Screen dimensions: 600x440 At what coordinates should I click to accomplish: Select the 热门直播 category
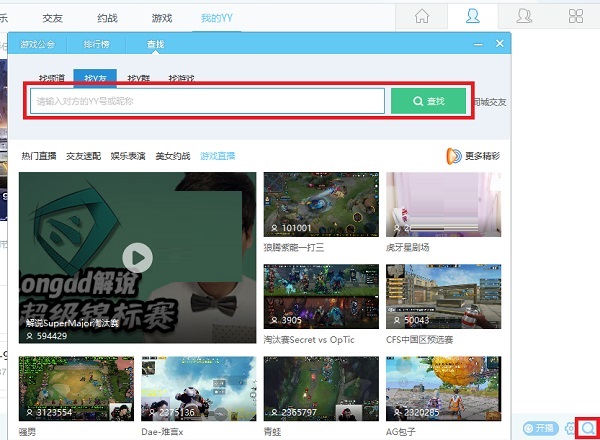[39, 156]
